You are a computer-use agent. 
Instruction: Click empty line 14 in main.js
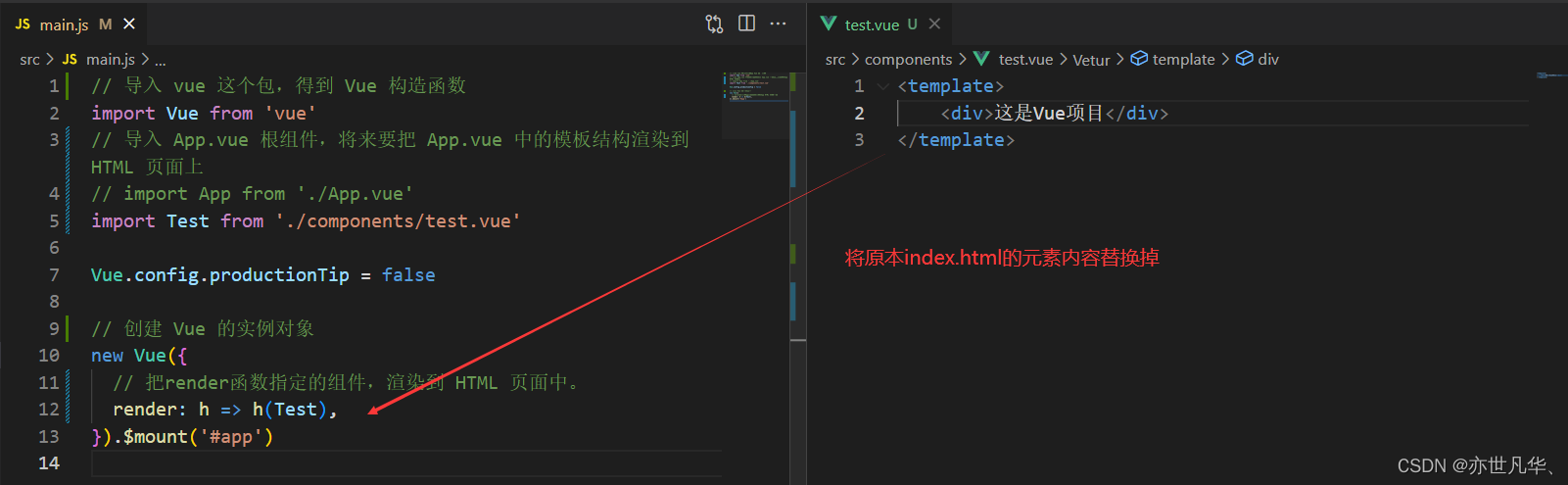point(406,463)
